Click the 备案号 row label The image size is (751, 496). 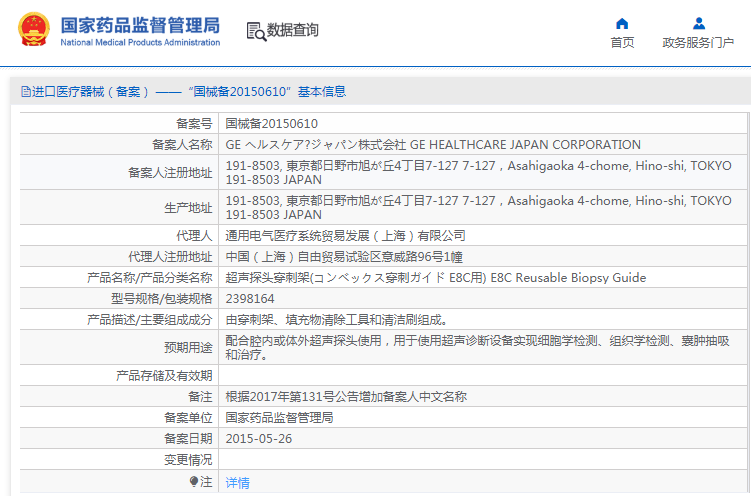[194, 124]
